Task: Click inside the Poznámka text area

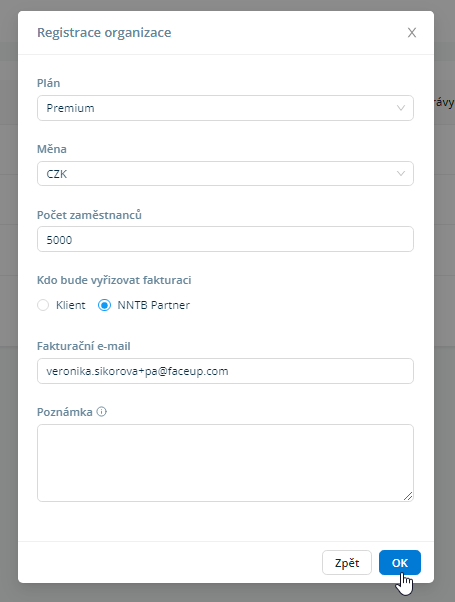Action: coord(225,463)
